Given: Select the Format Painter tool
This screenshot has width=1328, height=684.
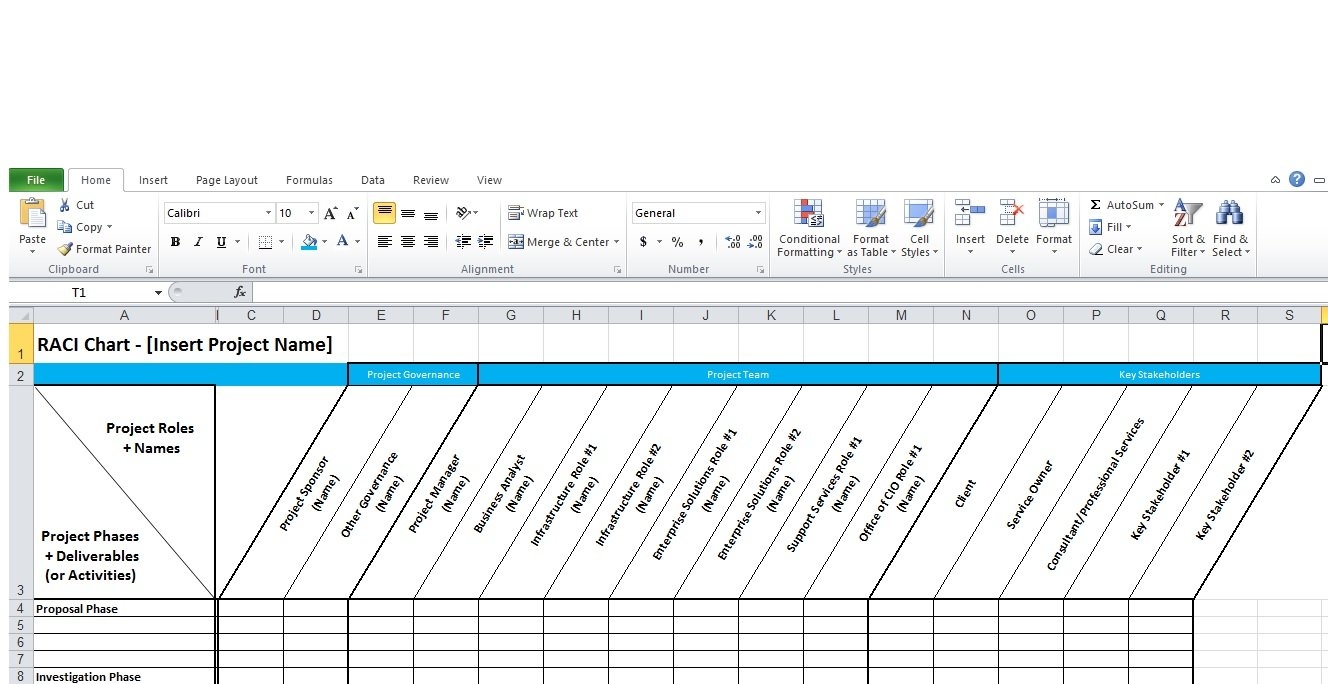Looking at the screenshot, I should 104,249.
